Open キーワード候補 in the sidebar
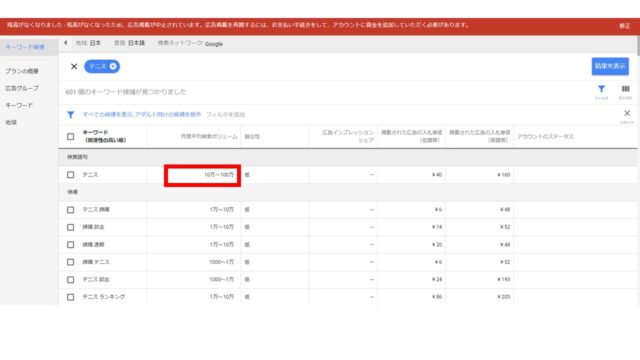This screenshot has height=360, width=640. [25, 47]
